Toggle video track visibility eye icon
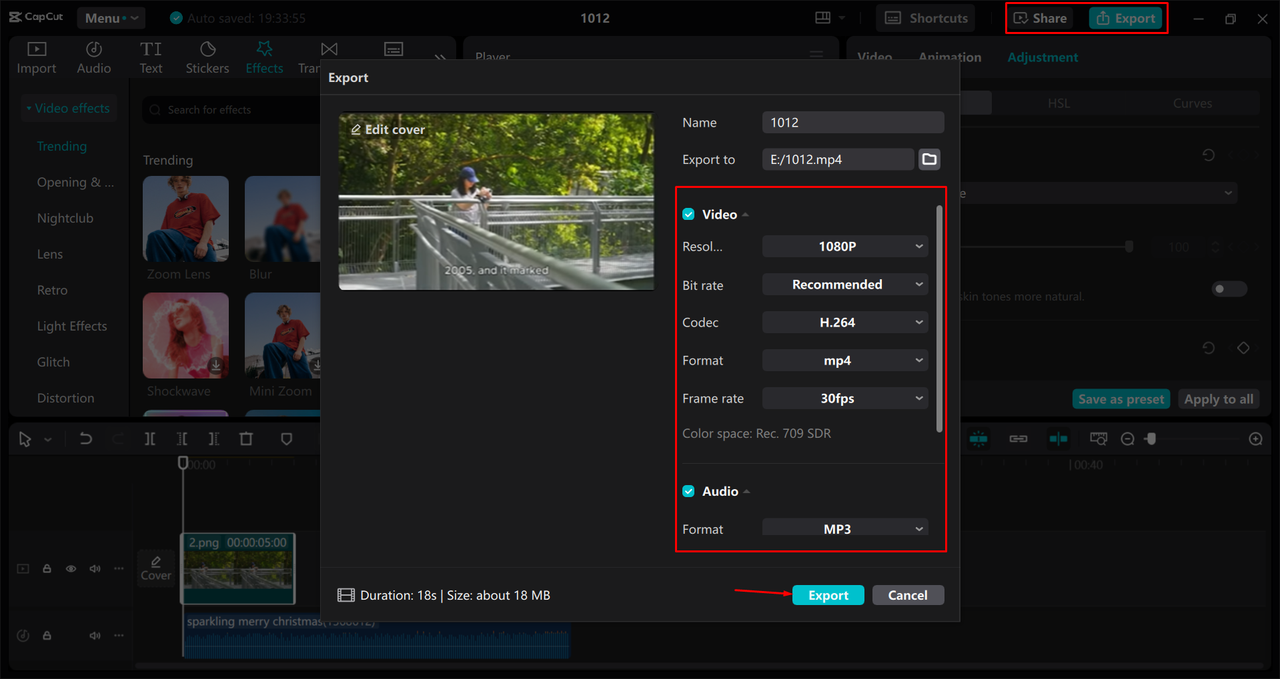The image size is (1280, 679). click(71, 569)
